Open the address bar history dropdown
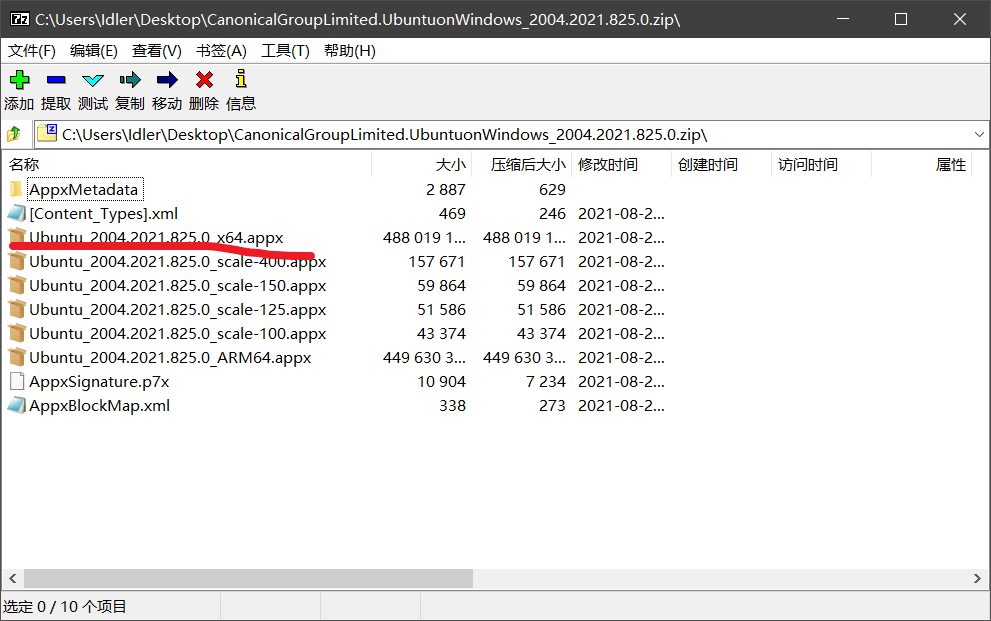 (x=978, y=132)
